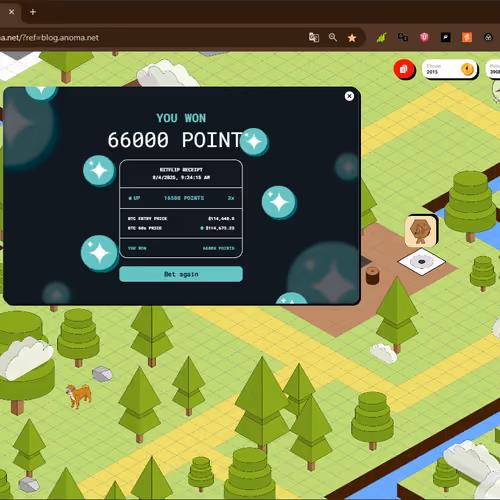500x500 pixels.
Task: Click the Bet again button
Action: coord(181,274)
